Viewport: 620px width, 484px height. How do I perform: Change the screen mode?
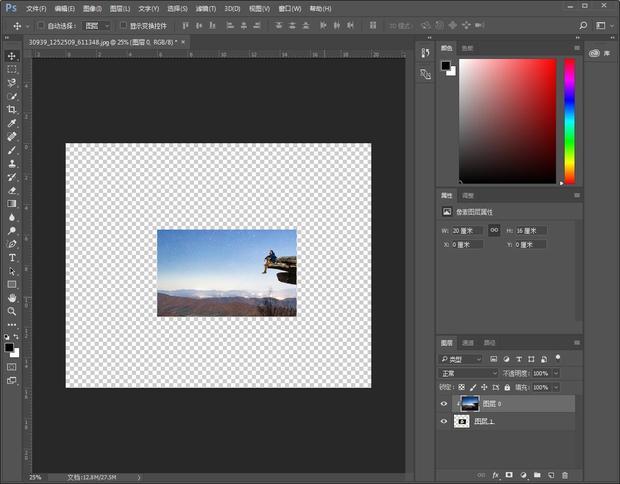click(x=12, y=380)
